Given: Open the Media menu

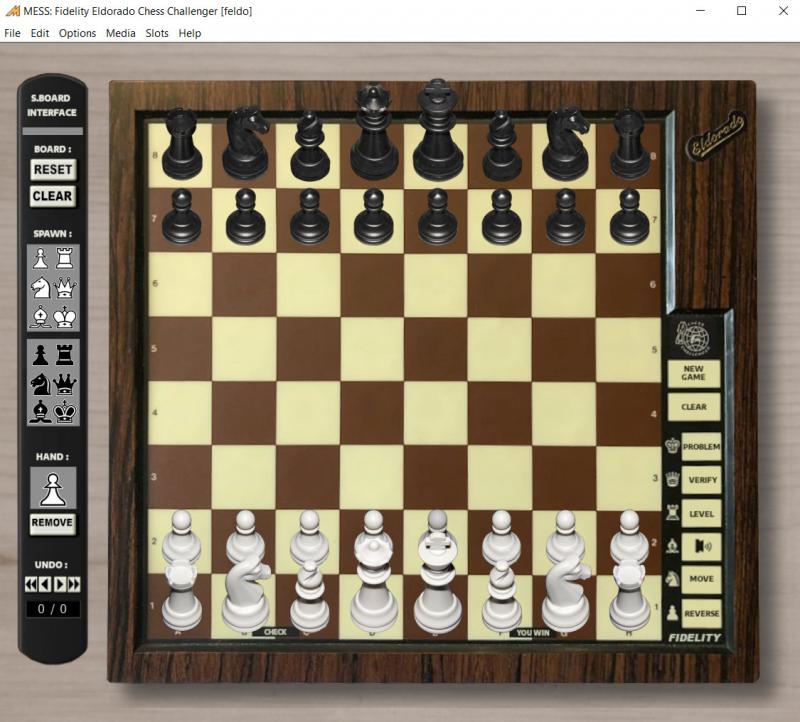Looking at the screenshot, I should 121,33.
